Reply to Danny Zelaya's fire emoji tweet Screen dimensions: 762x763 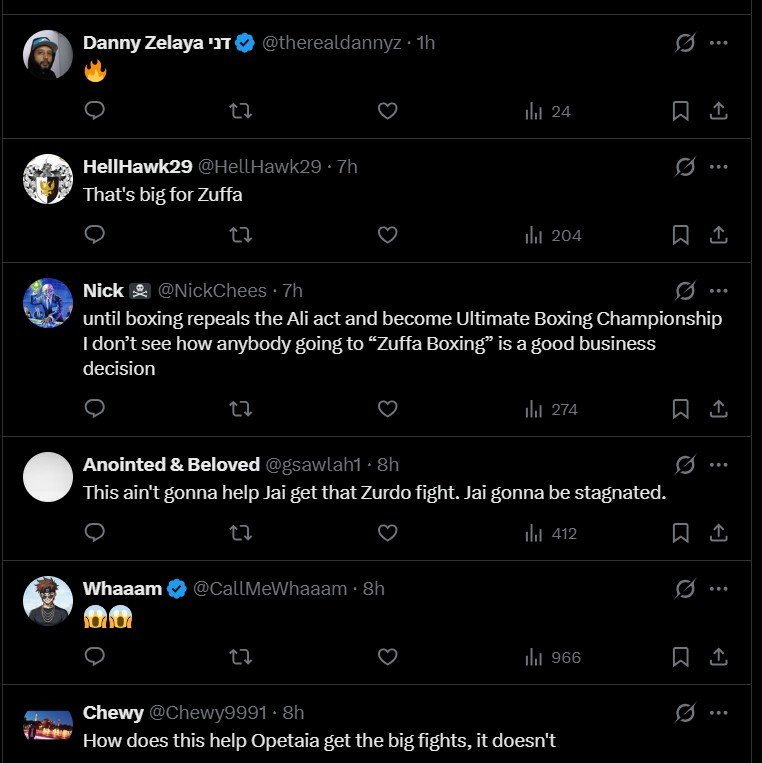pos(95,111)
